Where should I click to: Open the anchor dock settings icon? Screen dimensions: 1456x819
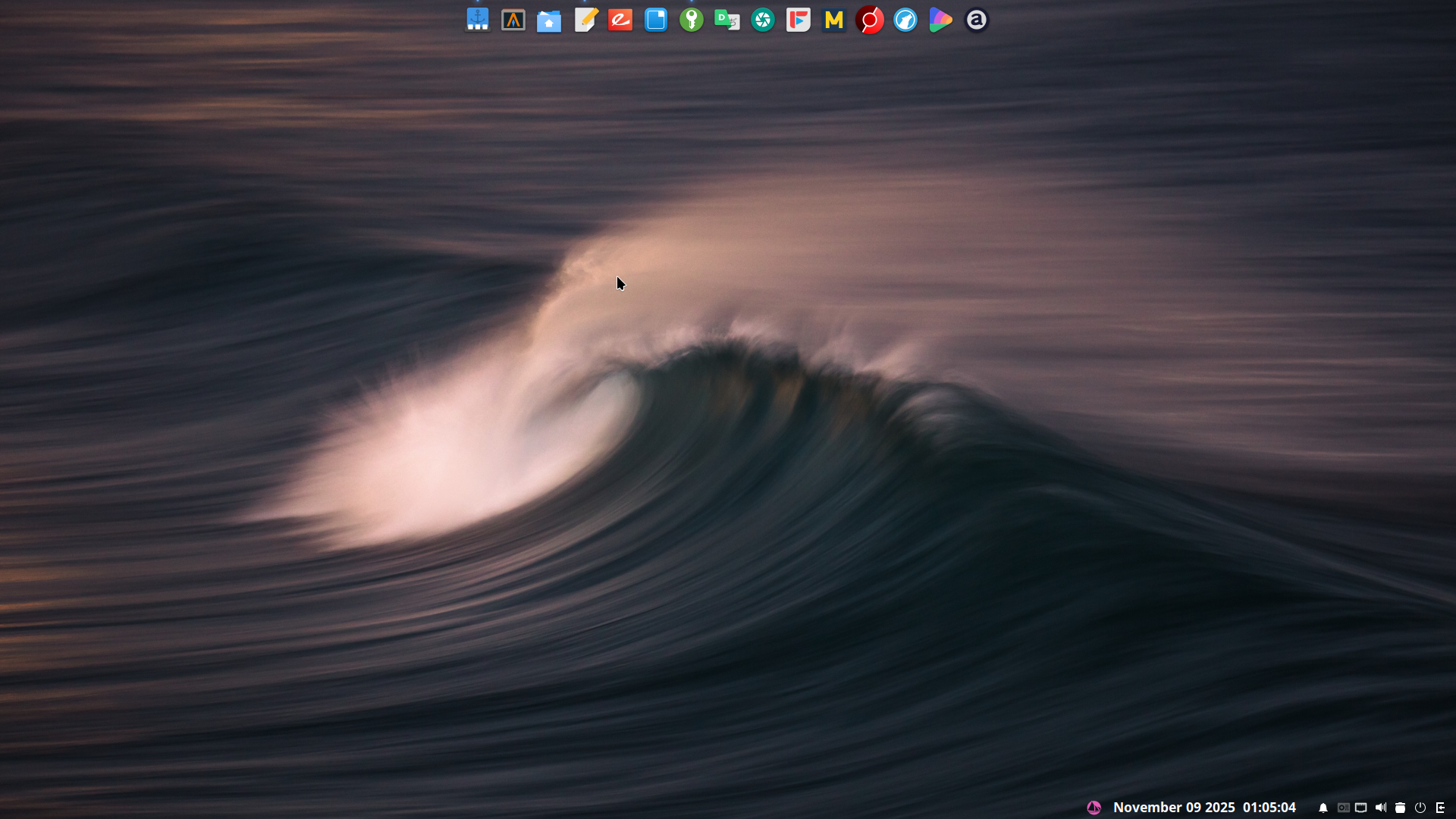477,20
